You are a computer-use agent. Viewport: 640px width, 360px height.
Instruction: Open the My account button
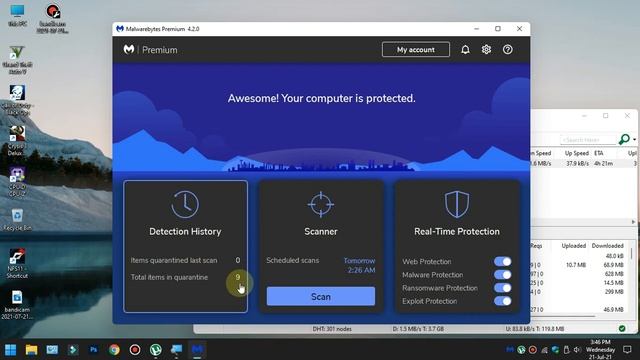click(416, 50)
